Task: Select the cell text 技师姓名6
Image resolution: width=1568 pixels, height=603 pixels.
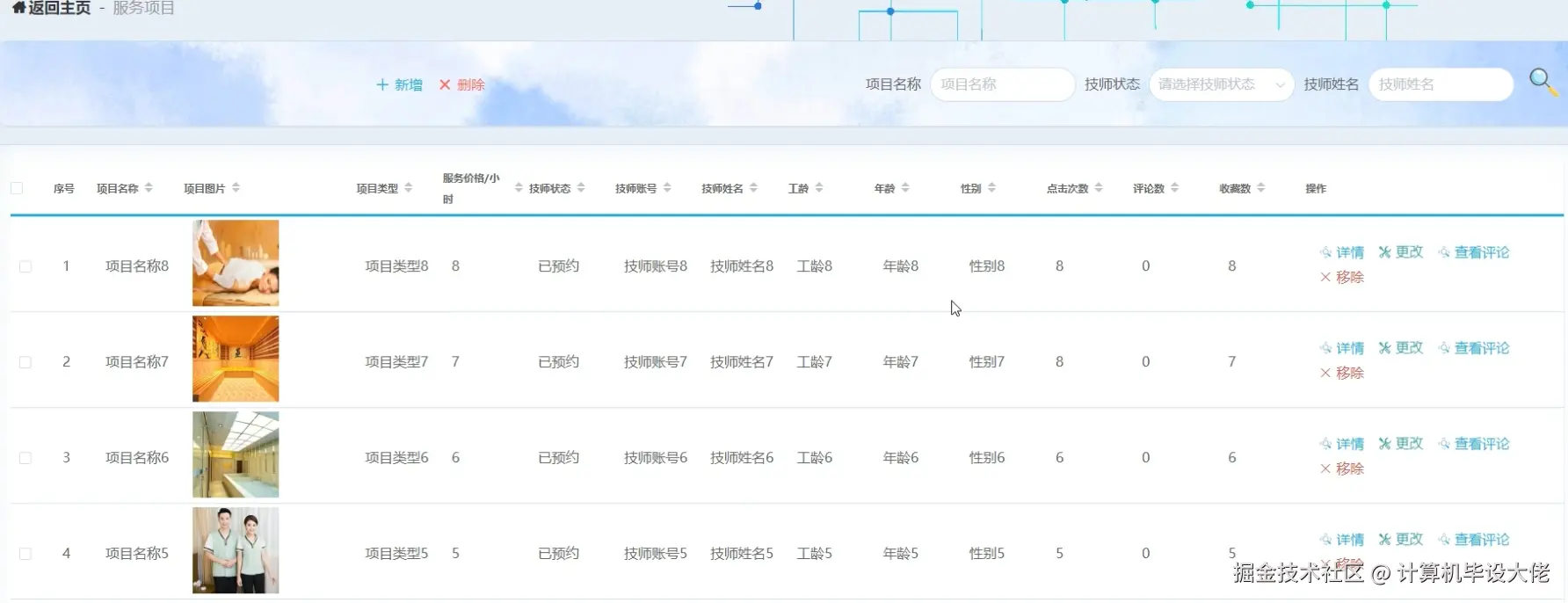Action: tap(742, 458)
